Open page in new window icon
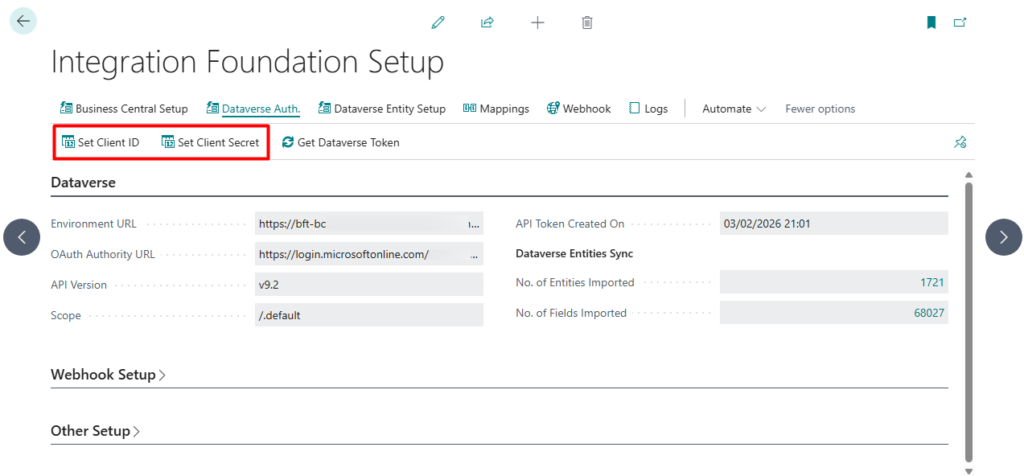This screenshot has width=1024, height=476. tap(960, 22)
